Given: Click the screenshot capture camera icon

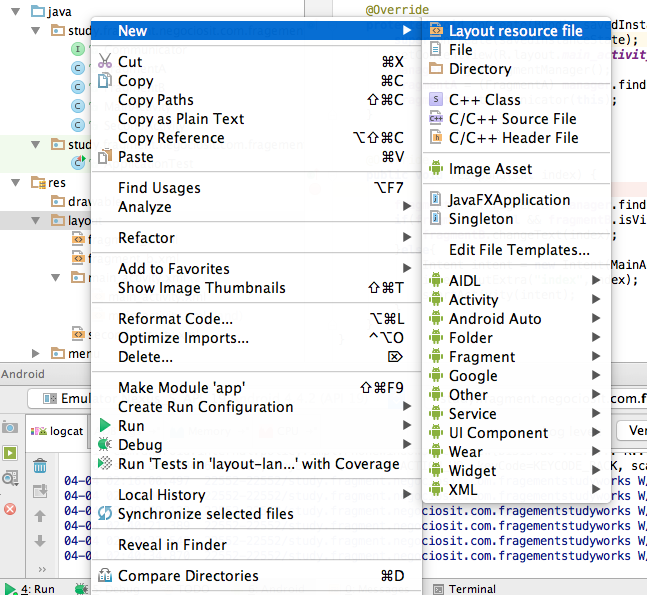Looking at the screenshot, I should point(11,428).
